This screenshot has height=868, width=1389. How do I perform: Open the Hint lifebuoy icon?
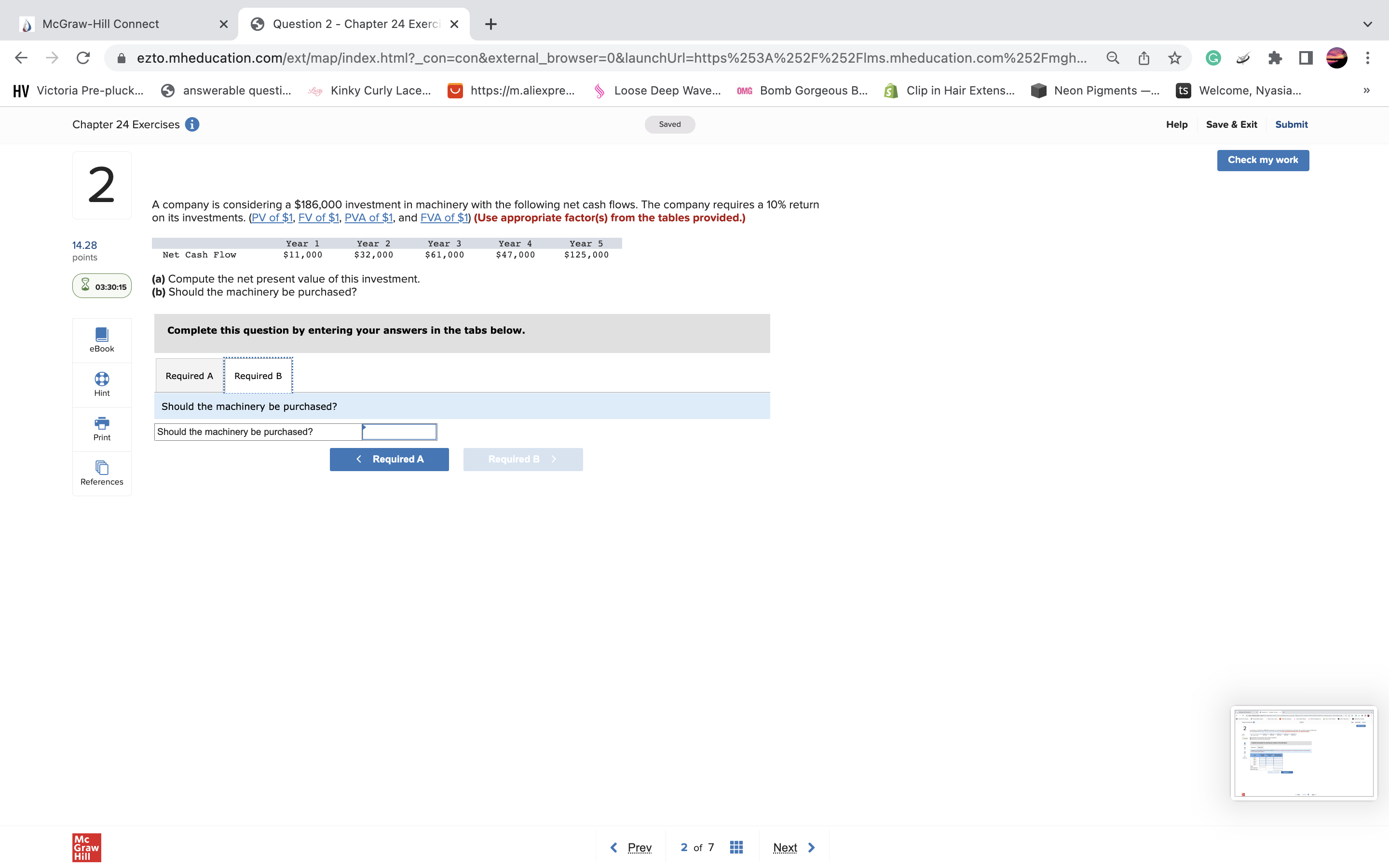click(x=102, y=384)
